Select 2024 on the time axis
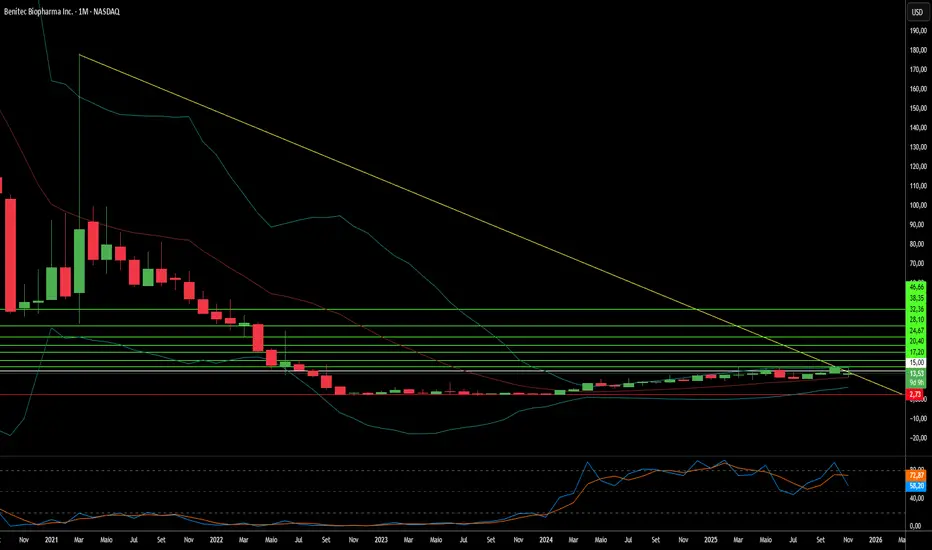Viewport: 932px width, 550px height. pos(544,538)
